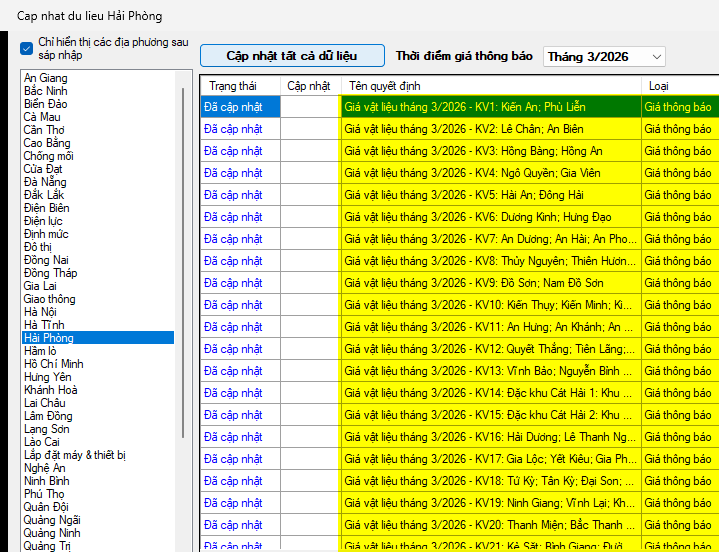Select Quảng Ninh in the locality list

coord(52,533)
